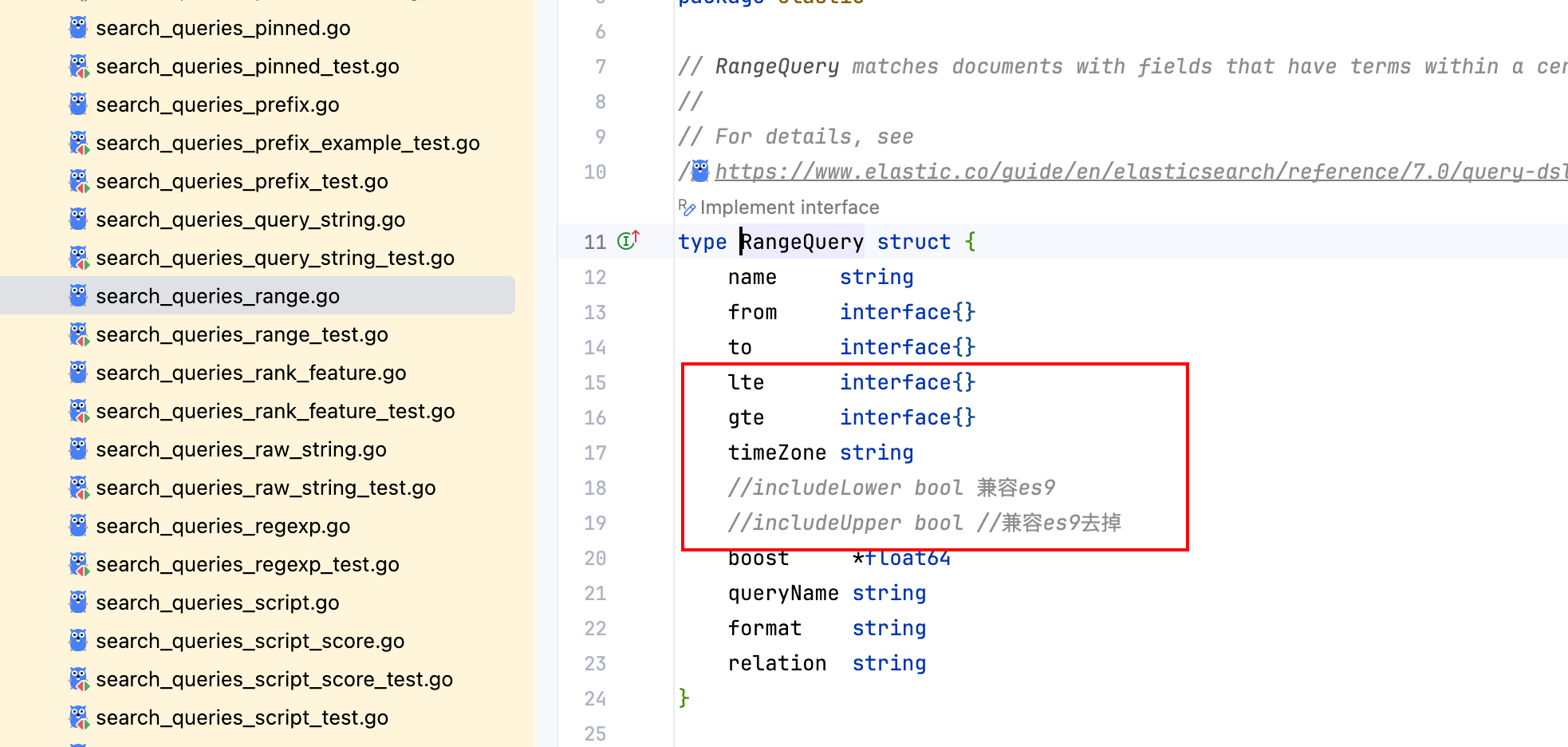
Task: Click the icon next to search_queries_script_score.go
Action: coord(78,641)
